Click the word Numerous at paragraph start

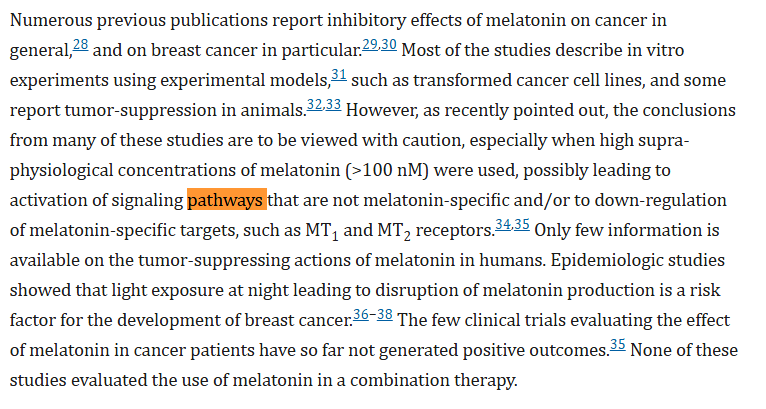point(51,20)
